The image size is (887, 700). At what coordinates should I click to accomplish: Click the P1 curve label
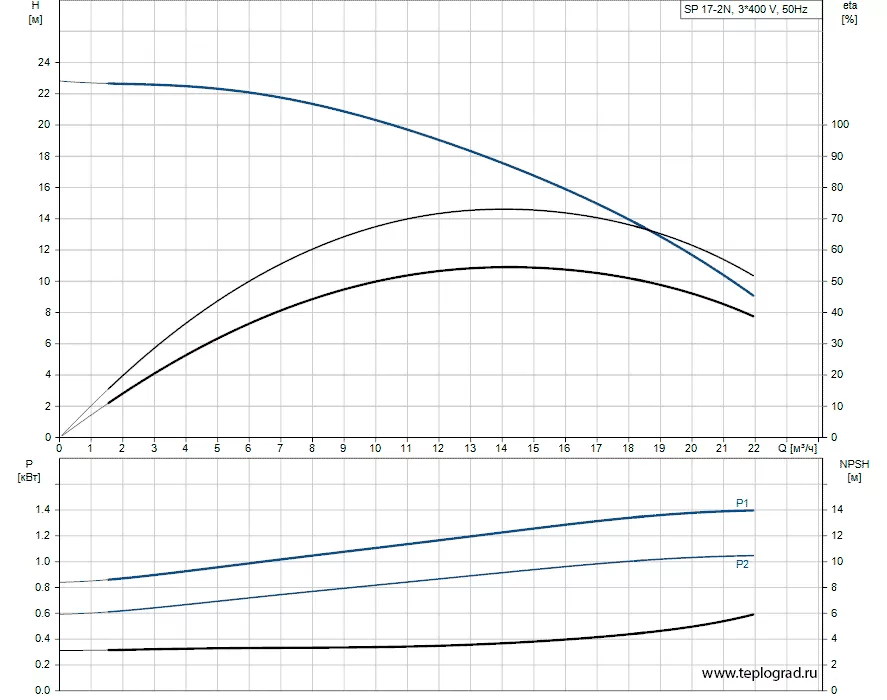click(x=742, y=502)
